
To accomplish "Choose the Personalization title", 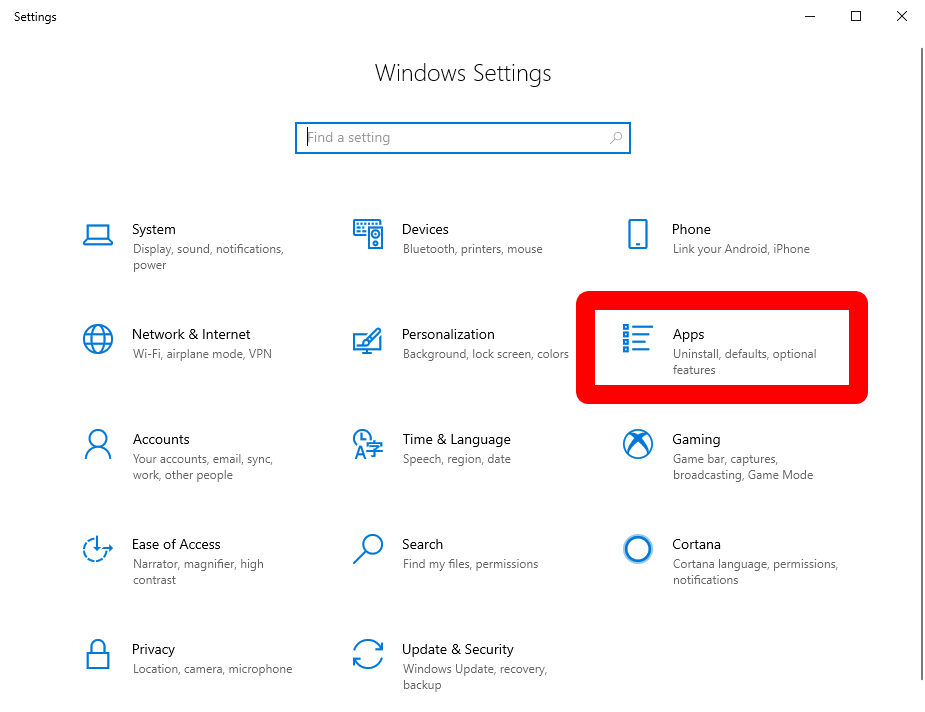I will [x=448, y=334].
